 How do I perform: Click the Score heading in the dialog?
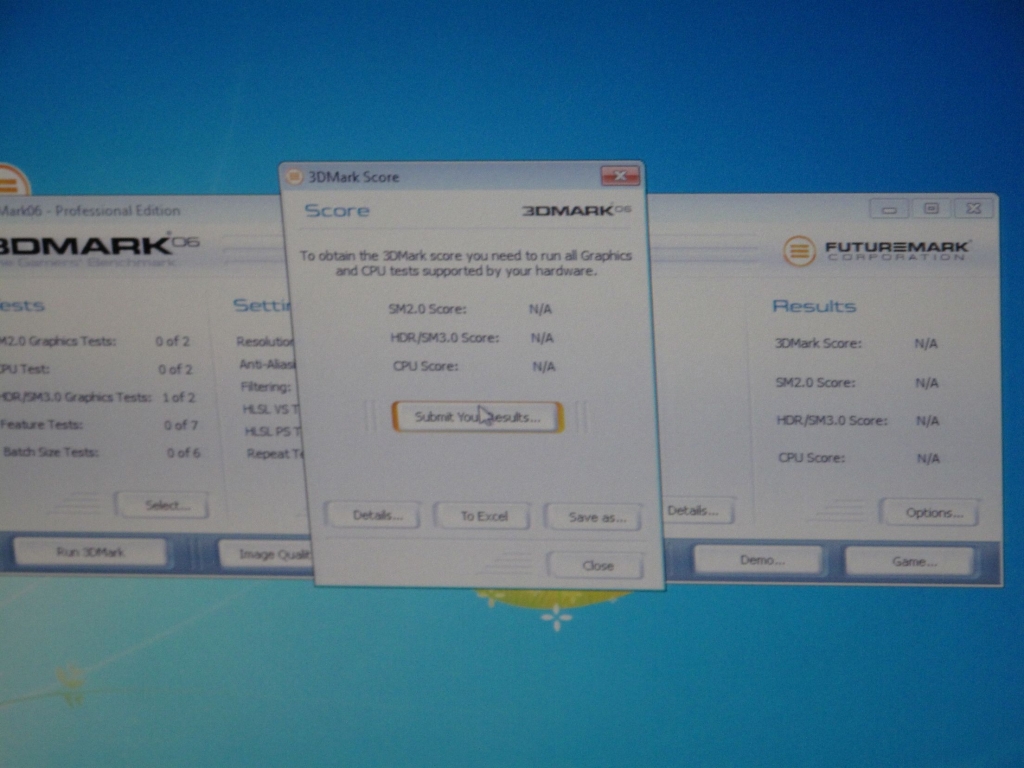point(337,210)
